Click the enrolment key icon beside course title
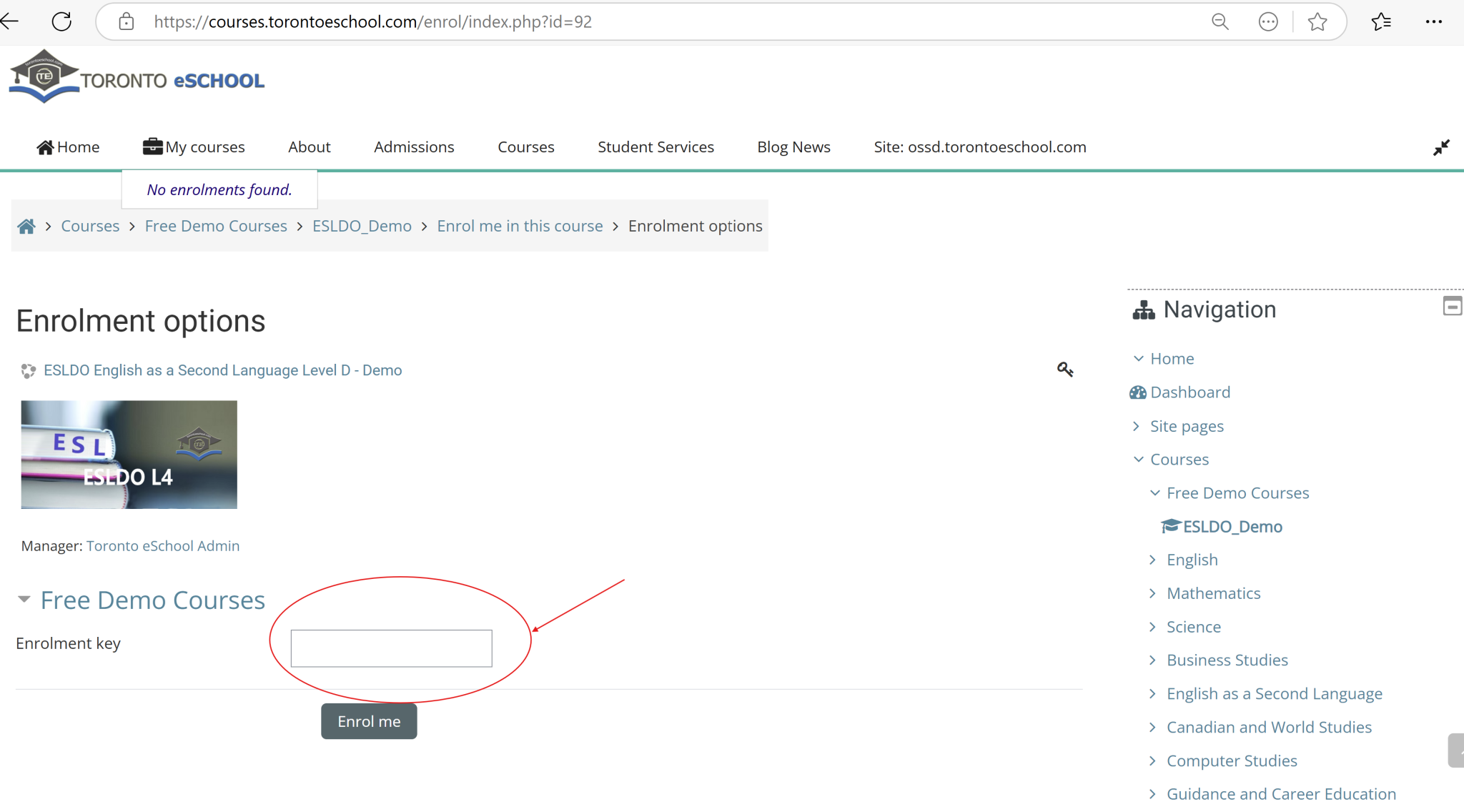 1065,369
